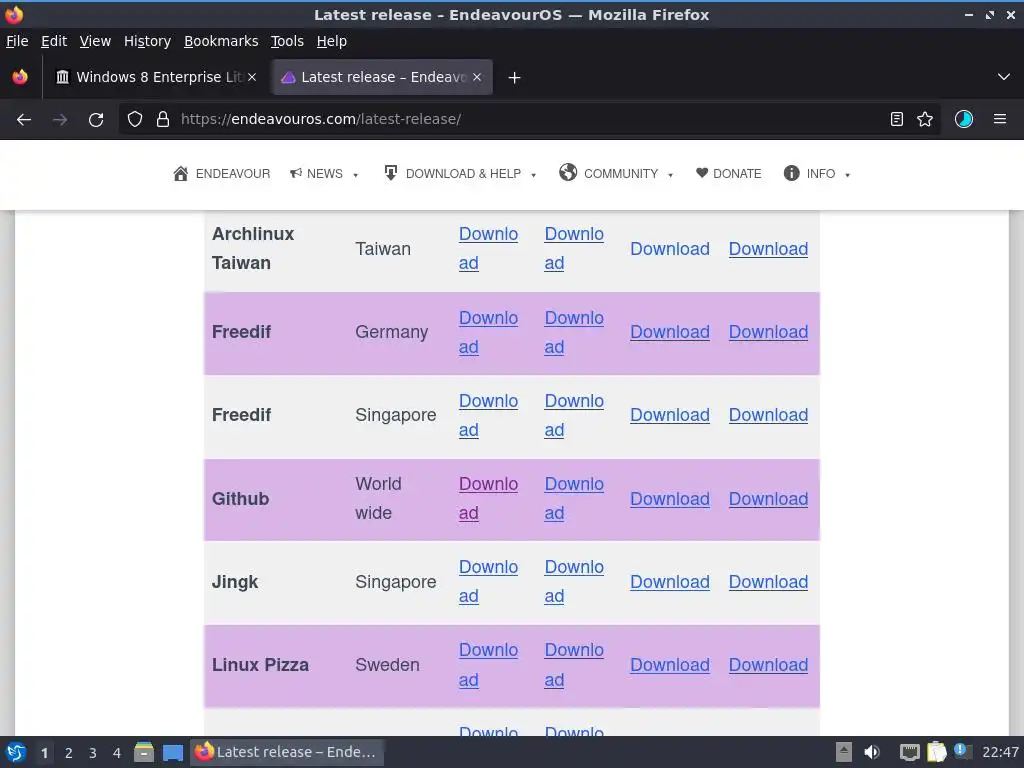Click the forward navigation arrow
This screenshot has height=768, width=1024.
(x=60, y=120)
